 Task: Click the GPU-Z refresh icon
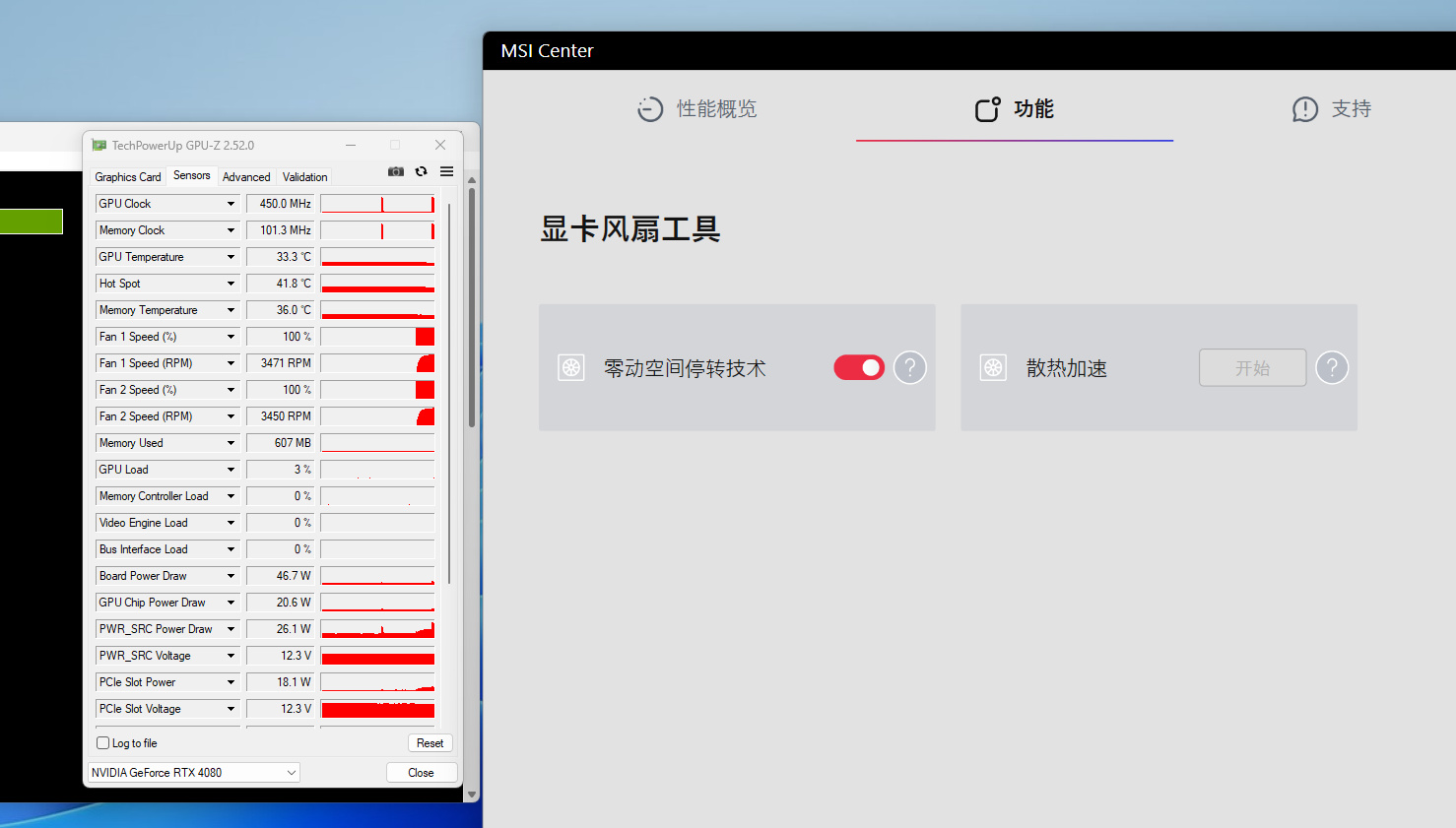[x=422, y=171]
